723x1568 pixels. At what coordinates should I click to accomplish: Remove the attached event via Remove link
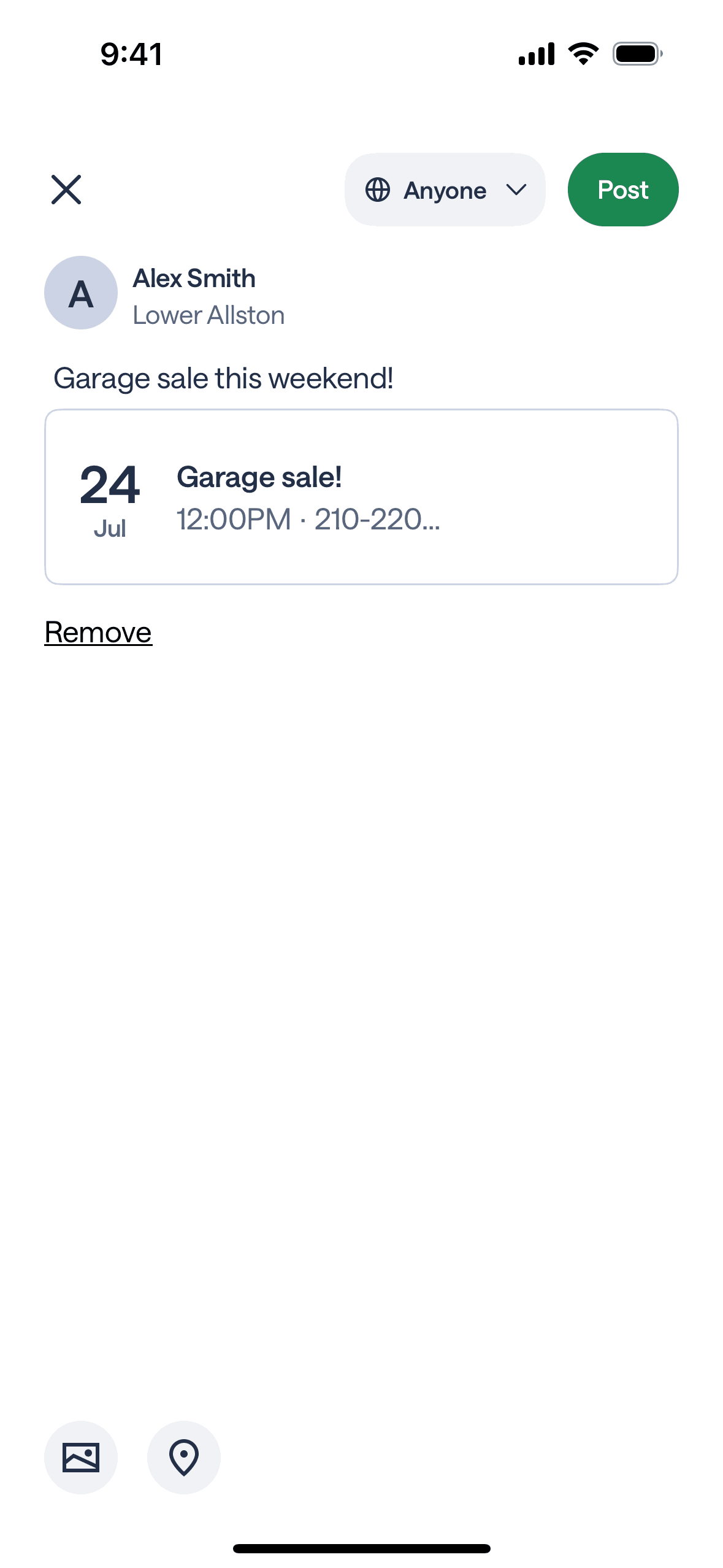pyautogui.click(x=98, y=632)
